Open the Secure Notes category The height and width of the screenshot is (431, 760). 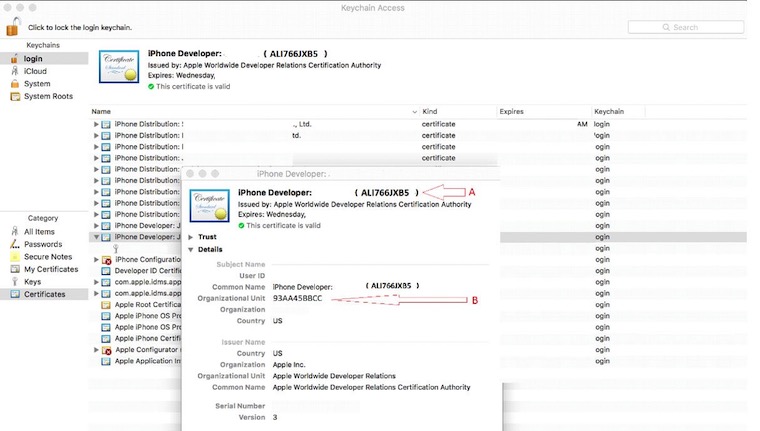tap(48, 256)
